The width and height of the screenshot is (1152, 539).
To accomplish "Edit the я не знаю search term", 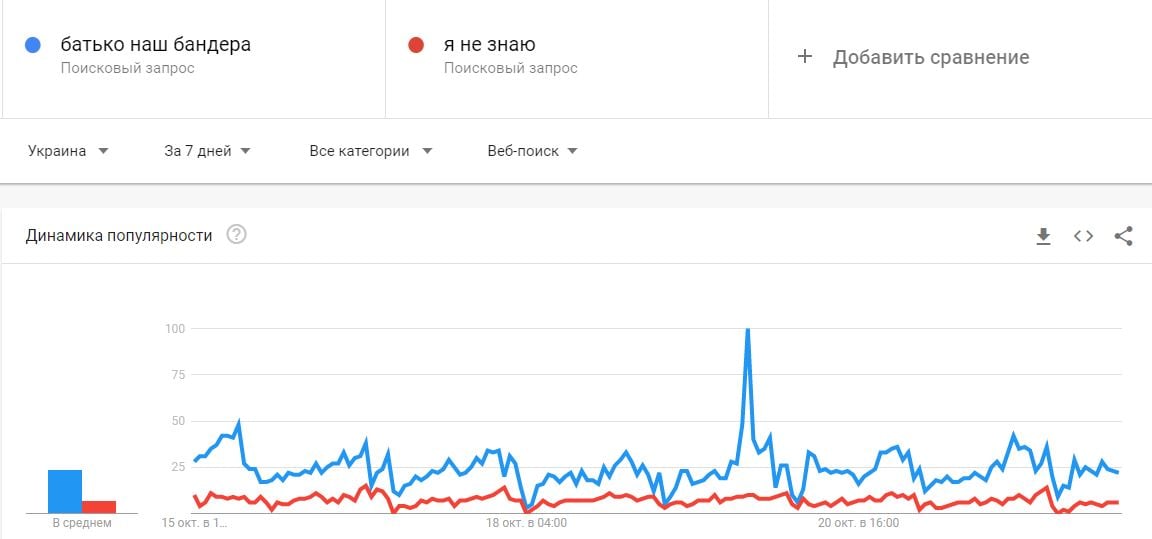I will [489, 45].
